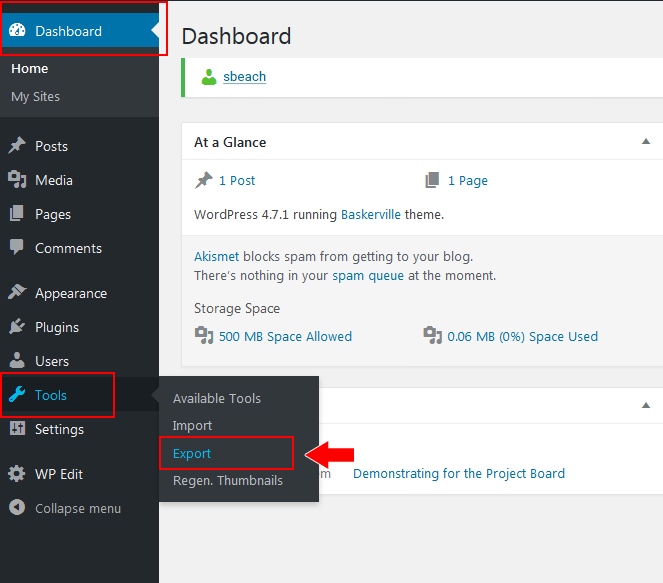Click the Tools wrench icon

(x=17, y=394)
